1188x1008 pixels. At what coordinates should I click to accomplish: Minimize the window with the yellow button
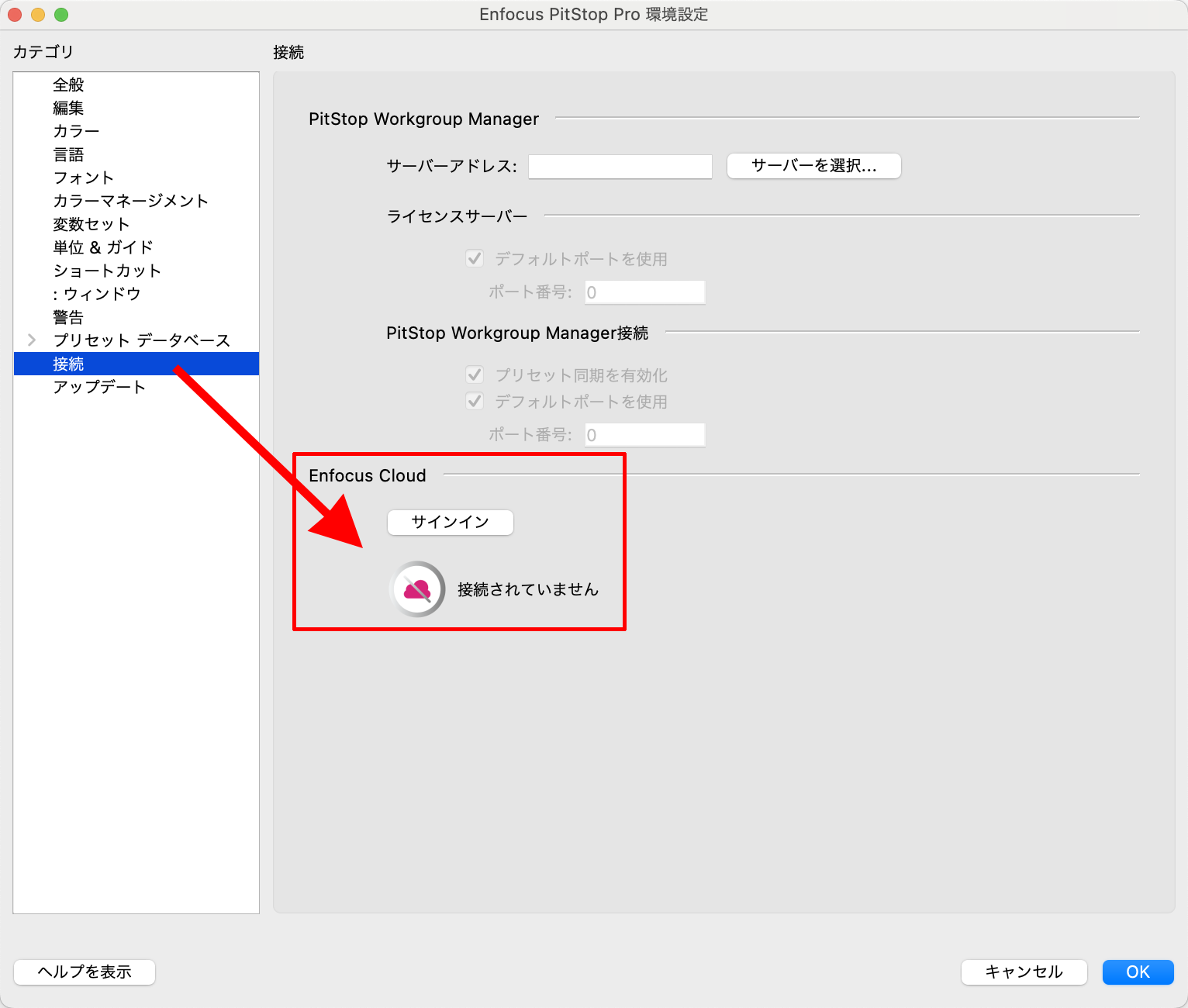pyautogui.click(x=38, y=15)
